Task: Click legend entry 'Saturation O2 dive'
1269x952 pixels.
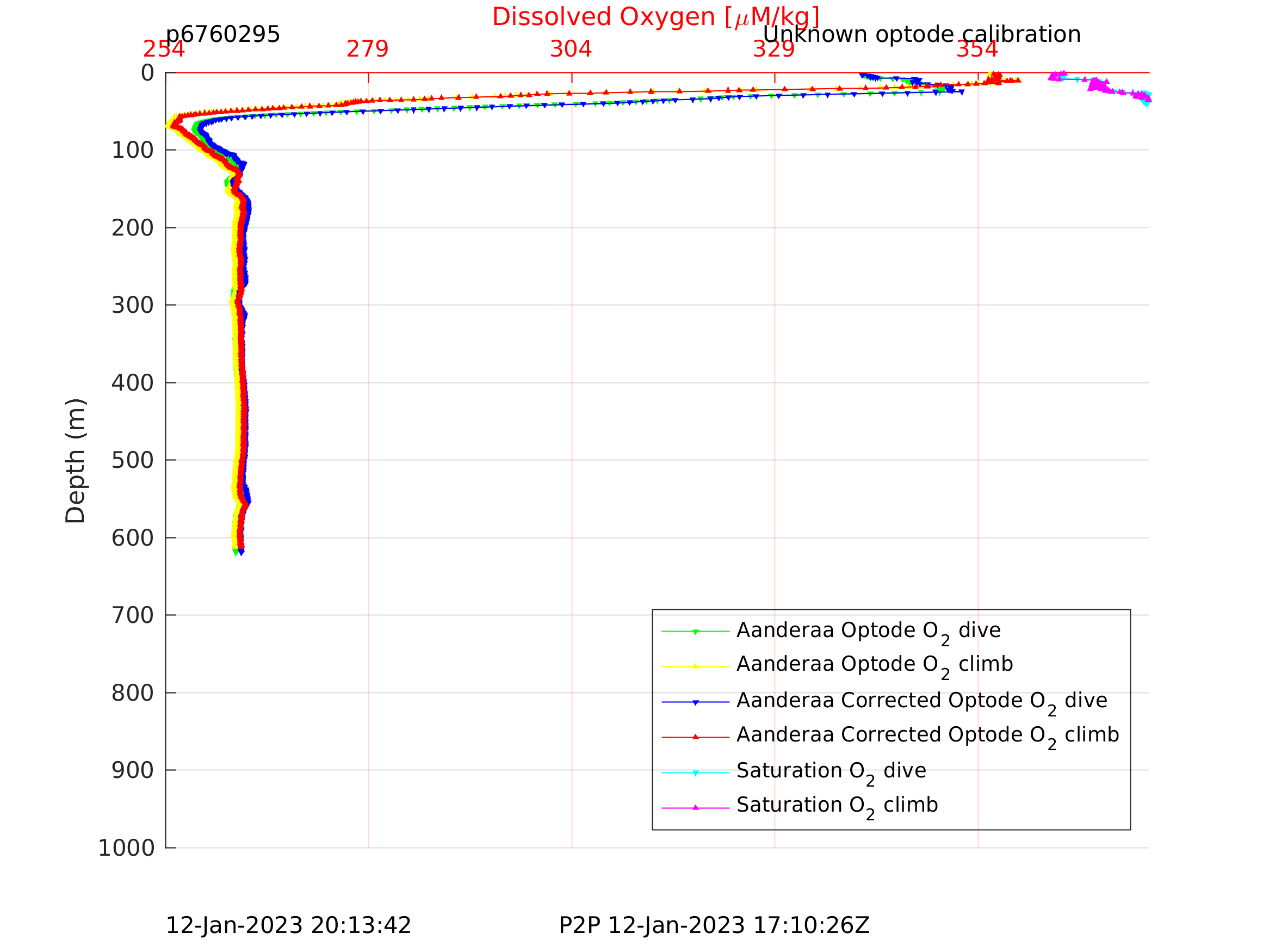Action: [831, 773]
